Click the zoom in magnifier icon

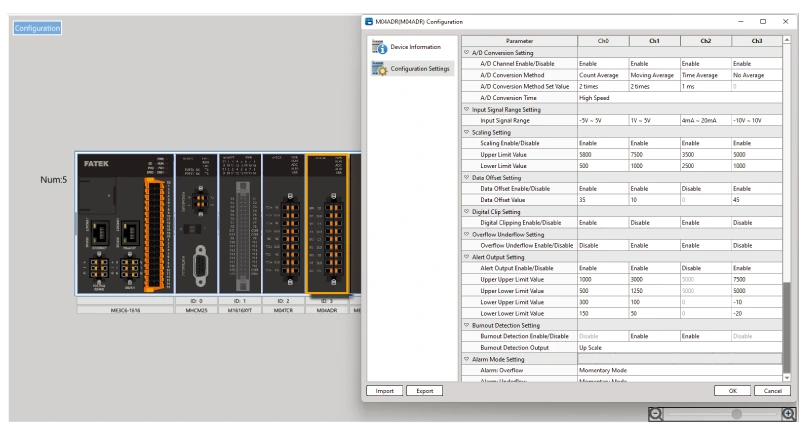coord(788,414)
